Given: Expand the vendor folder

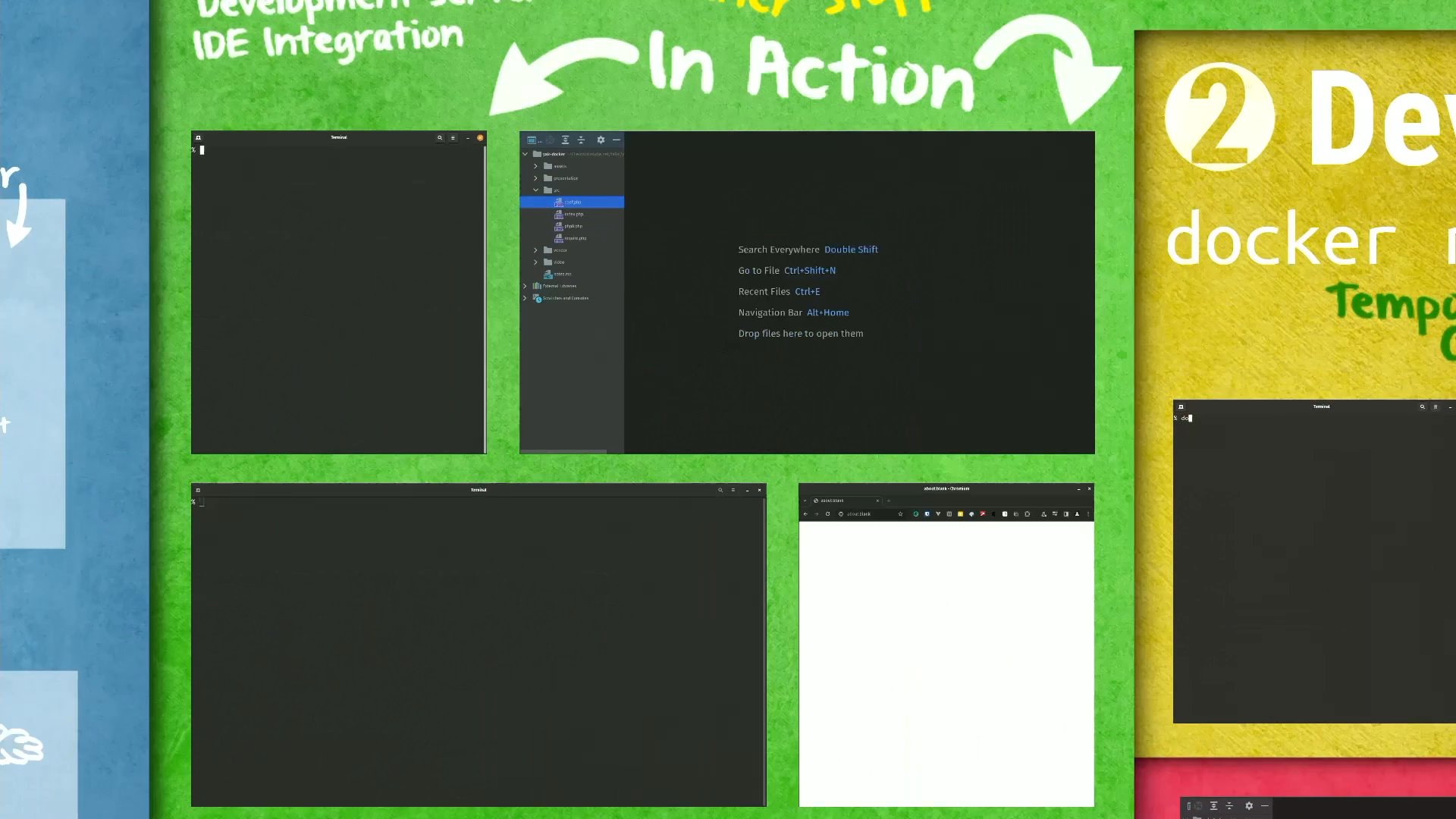Looking at the screenshot, I should pos(535,250).
